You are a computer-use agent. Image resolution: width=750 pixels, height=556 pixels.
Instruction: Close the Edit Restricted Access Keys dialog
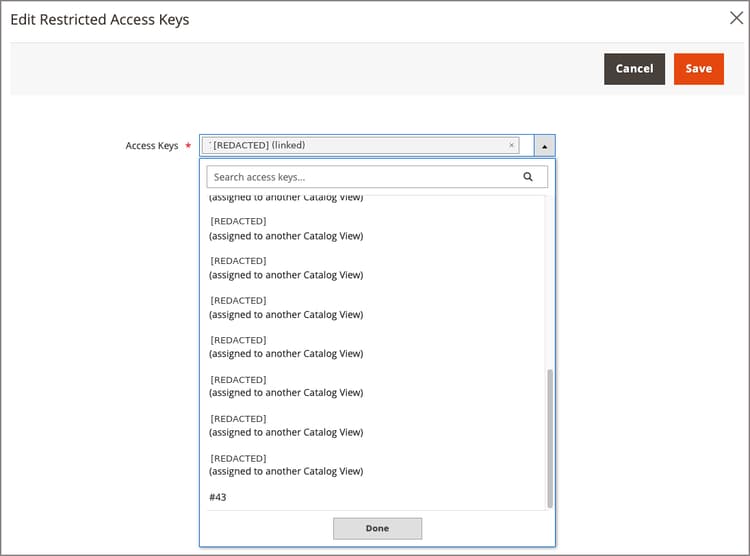point(737,18)
